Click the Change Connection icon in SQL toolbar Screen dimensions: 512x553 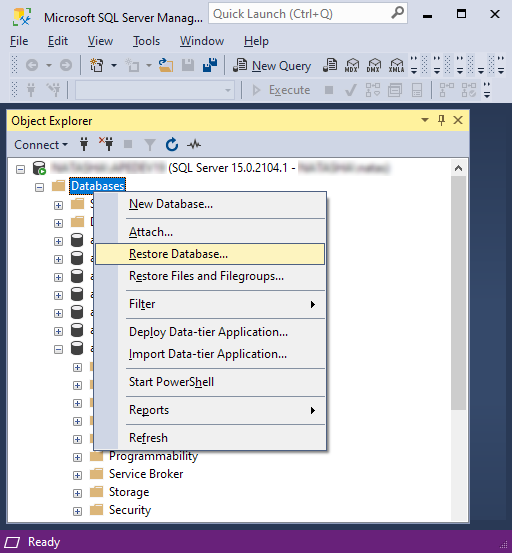[54, 90]
